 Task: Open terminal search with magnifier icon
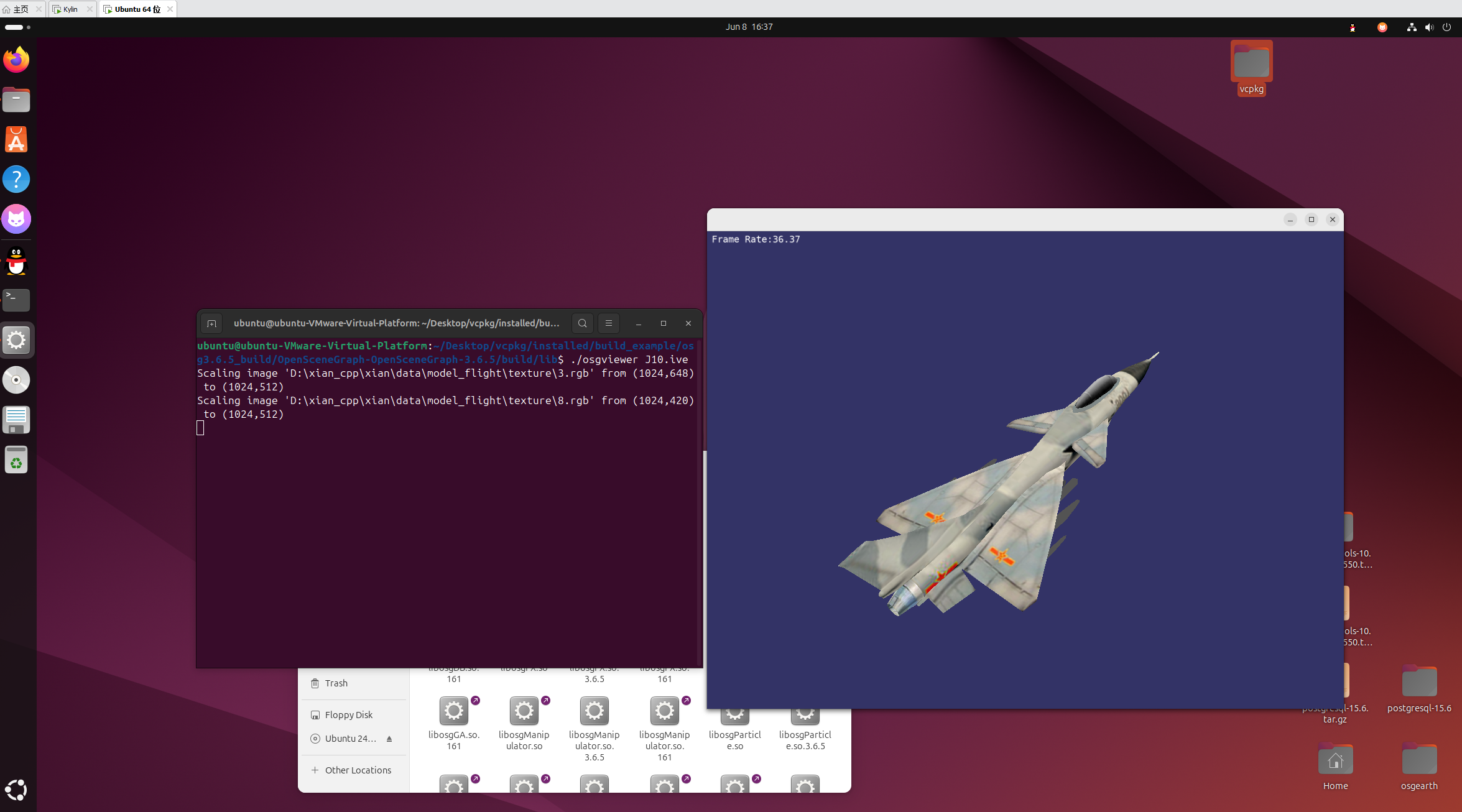pos(582,323)
